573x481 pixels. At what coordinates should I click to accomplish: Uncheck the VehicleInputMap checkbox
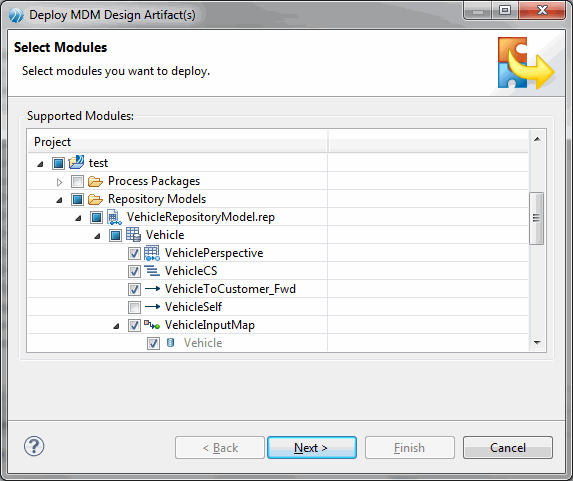click(x=134, y=325)
